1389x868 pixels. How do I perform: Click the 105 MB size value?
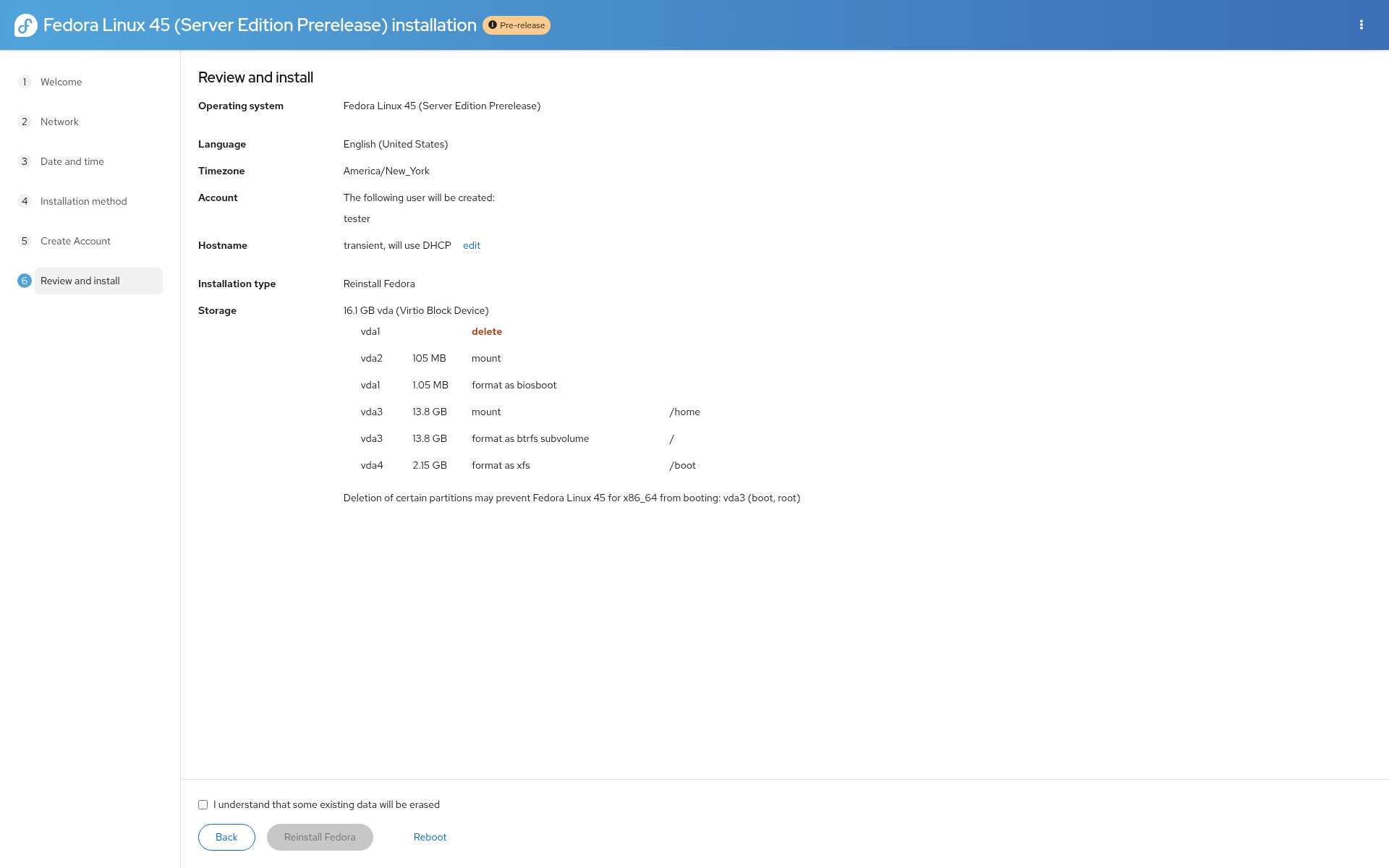tap(429, 358)
